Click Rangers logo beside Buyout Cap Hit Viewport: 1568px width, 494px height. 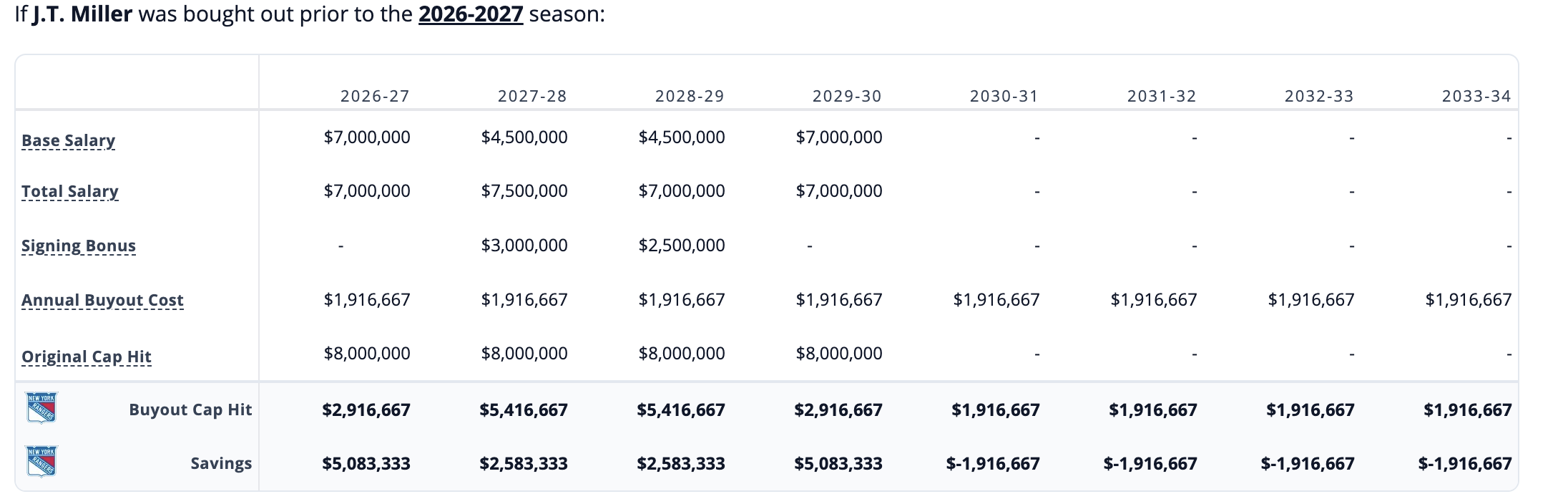click(41, 408)
